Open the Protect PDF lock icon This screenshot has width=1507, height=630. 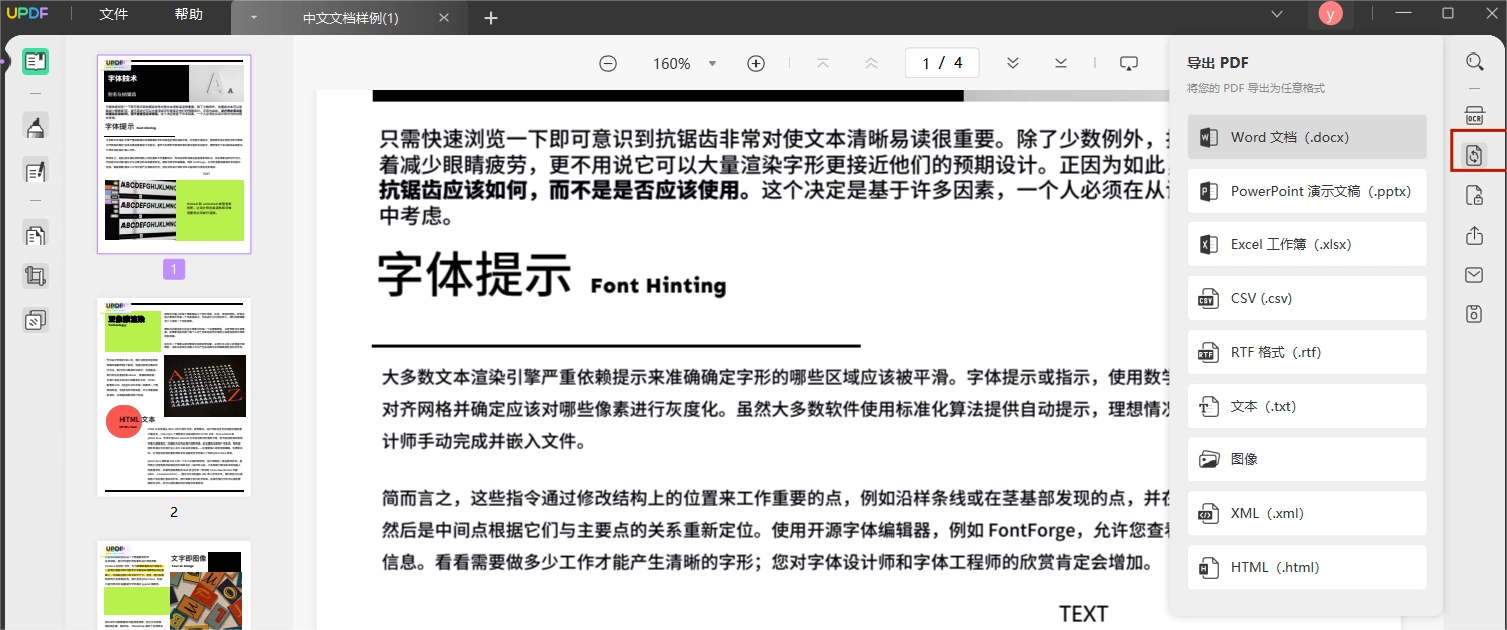(1474, 195)
